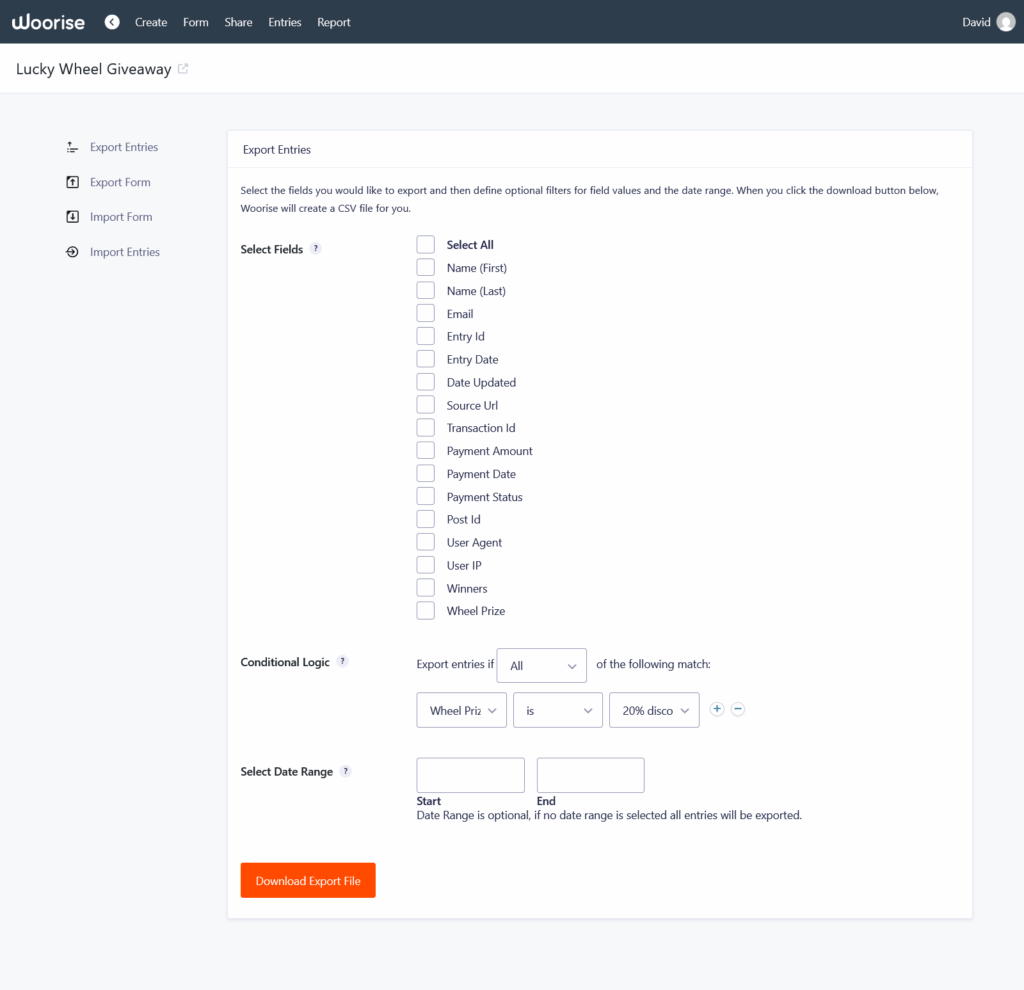Tick the Email checkbox
1024x990 pixels.
pos(426,313)
